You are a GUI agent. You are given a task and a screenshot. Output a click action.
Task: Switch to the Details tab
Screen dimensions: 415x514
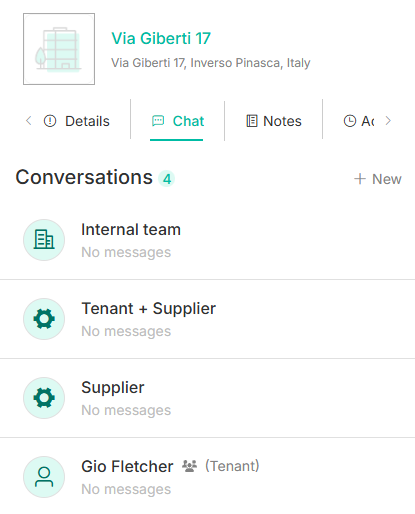pos(77,121)
